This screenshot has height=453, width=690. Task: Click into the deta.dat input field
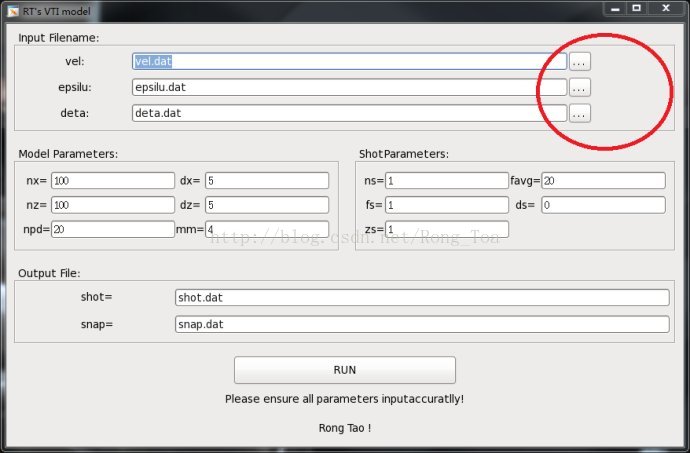click(x=349, y=113)
